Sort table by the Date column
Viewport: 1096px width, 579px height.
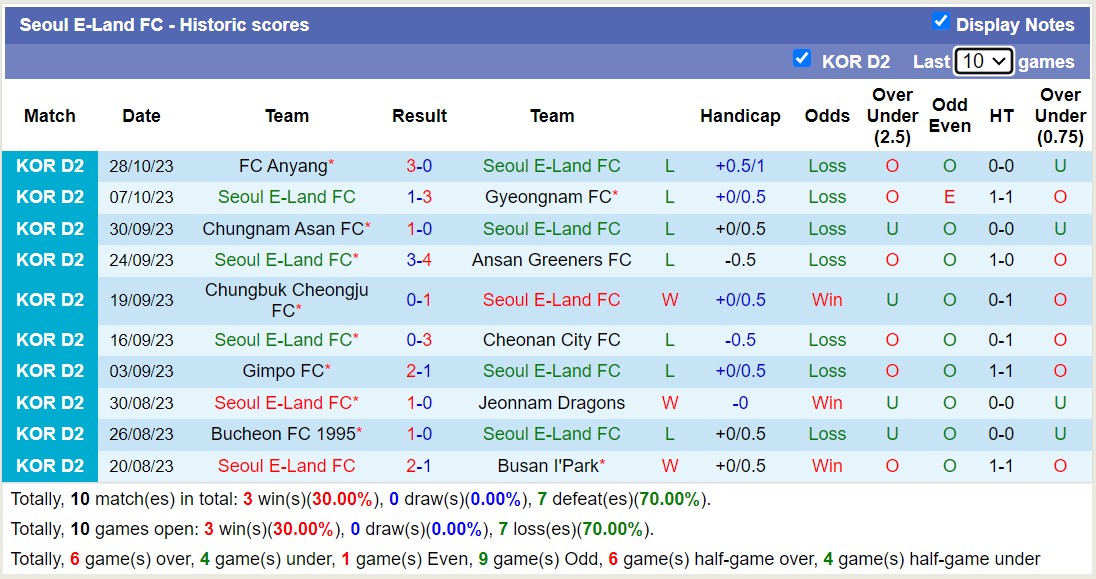(x=141, y=116)
